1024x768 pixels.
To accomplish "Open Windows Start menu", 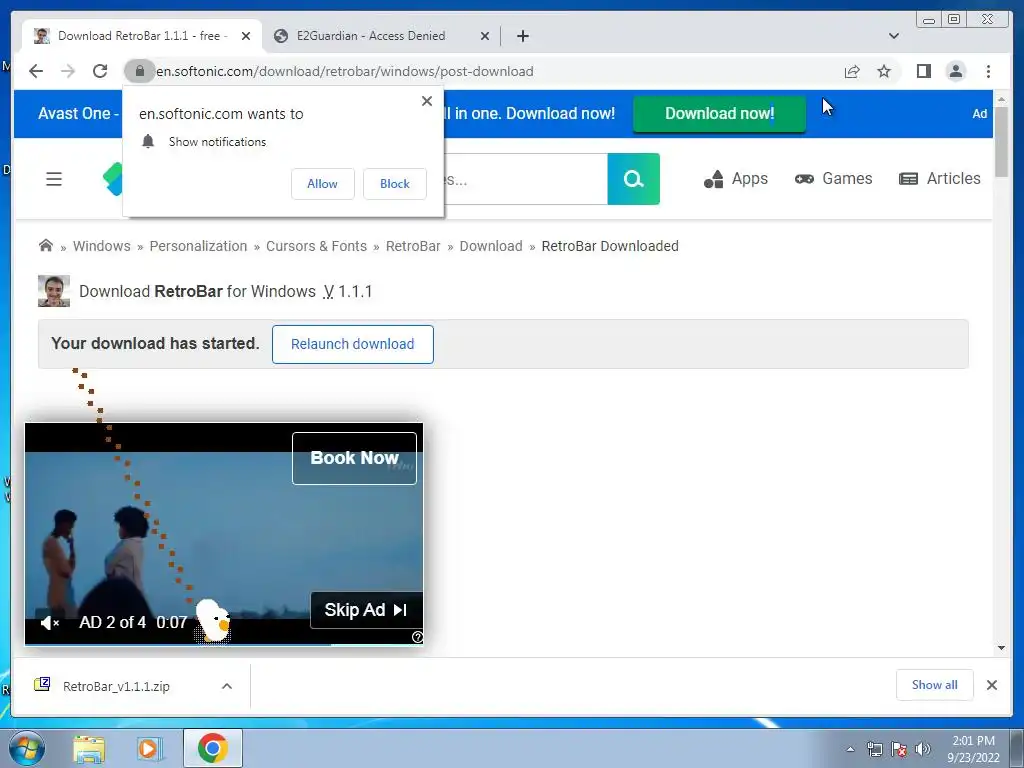I will tap(27, 748).
